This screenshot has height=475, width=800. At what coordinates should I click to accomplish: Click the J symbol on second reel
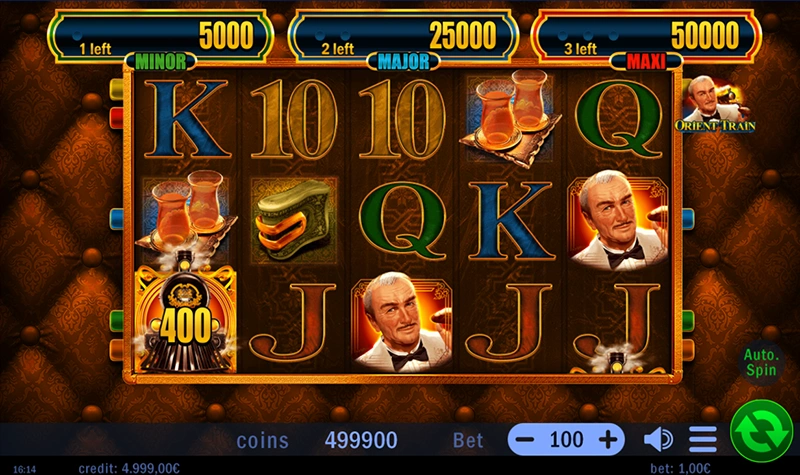point(294,323)
